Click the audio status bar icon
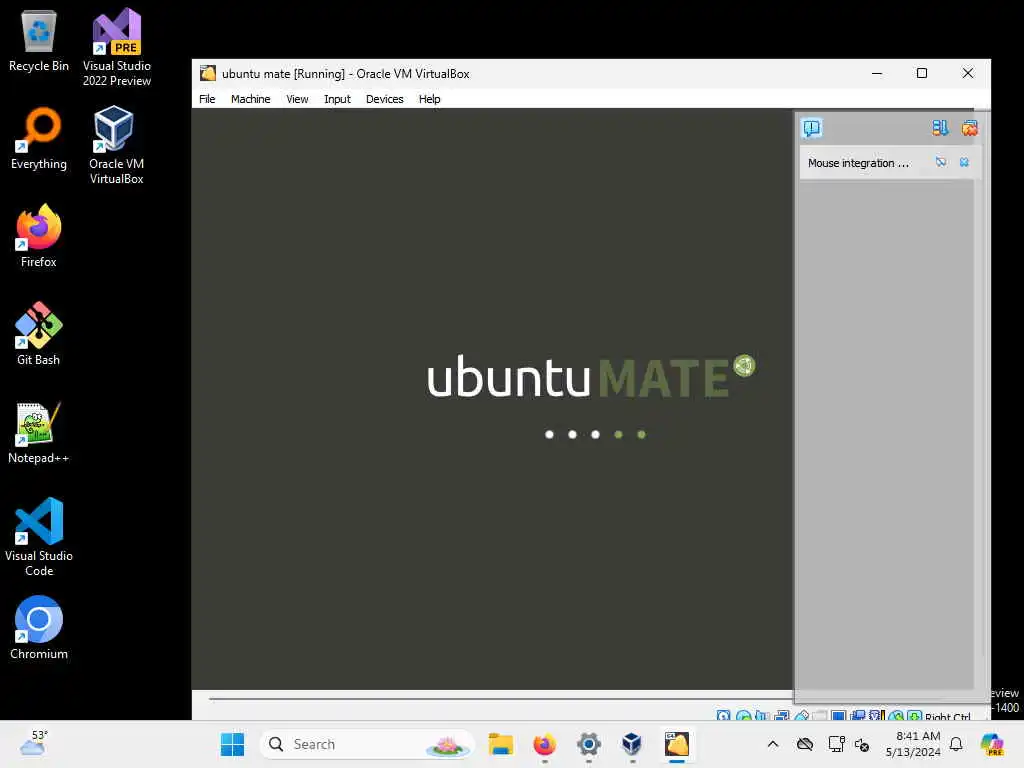Image resolution: width=1024 pixels, height=768 pixels. 762,716
